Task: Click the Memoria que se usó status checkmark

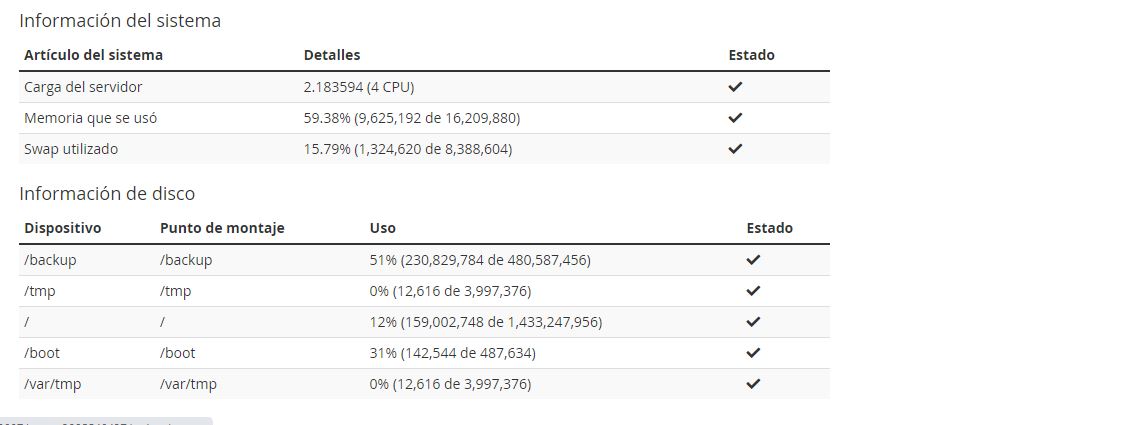Action: click(735, 118)
